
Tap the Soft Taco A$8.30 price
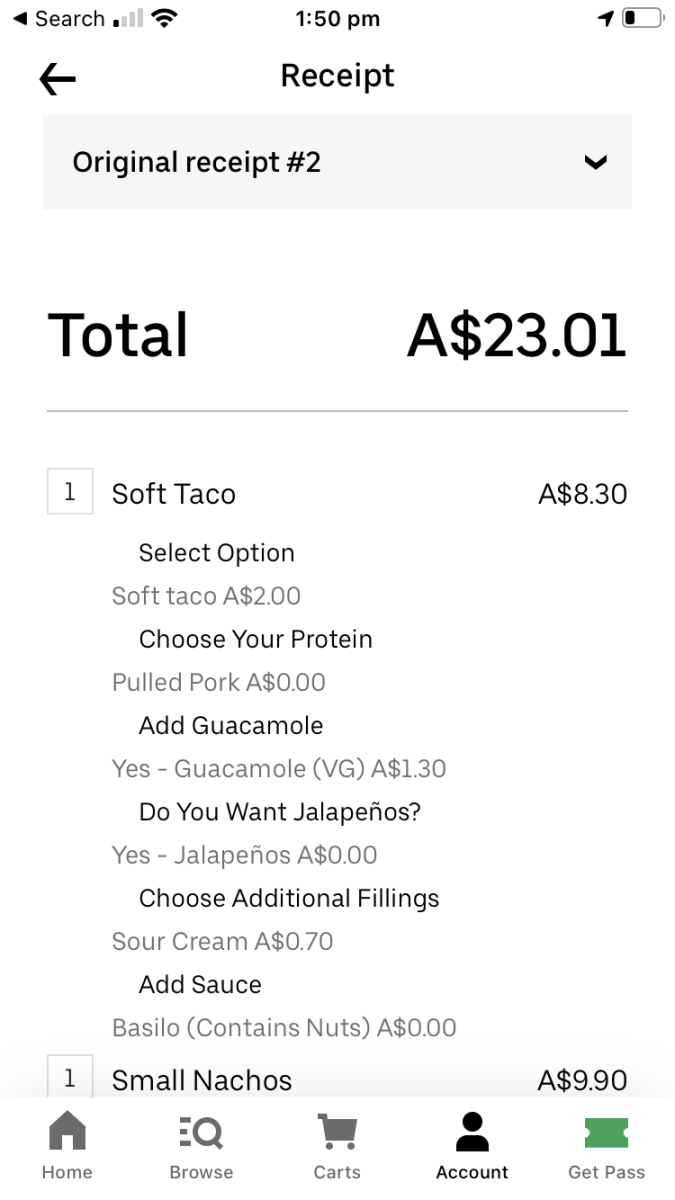[582, 494]
